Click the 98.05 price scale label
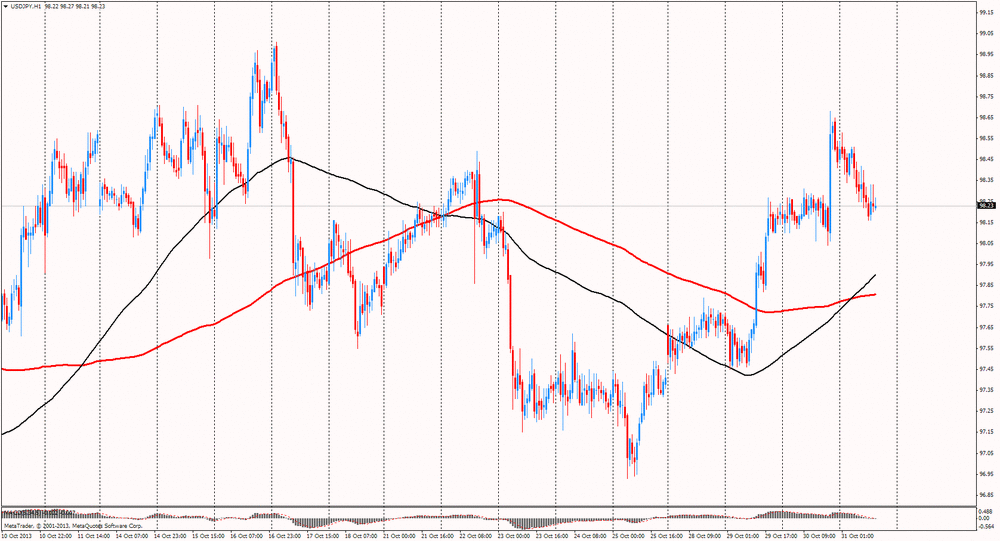This screenshot has width=1000, height=541. 987,243
